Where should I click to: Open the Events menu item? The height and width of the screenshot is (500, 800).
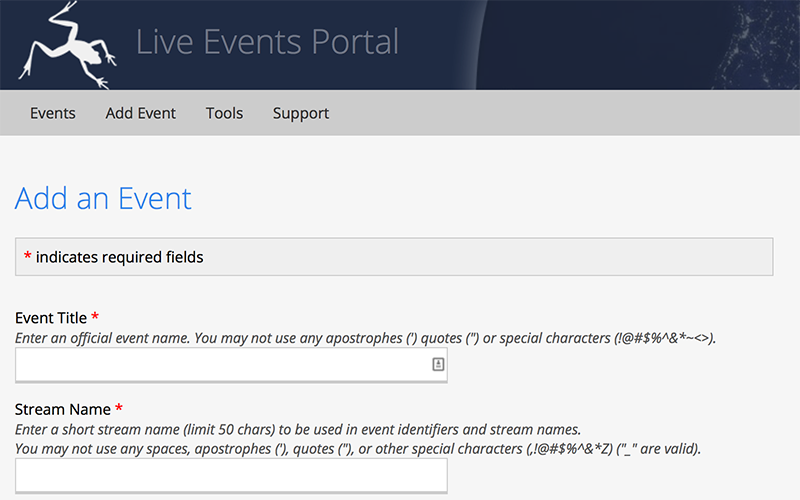(53, 113)
